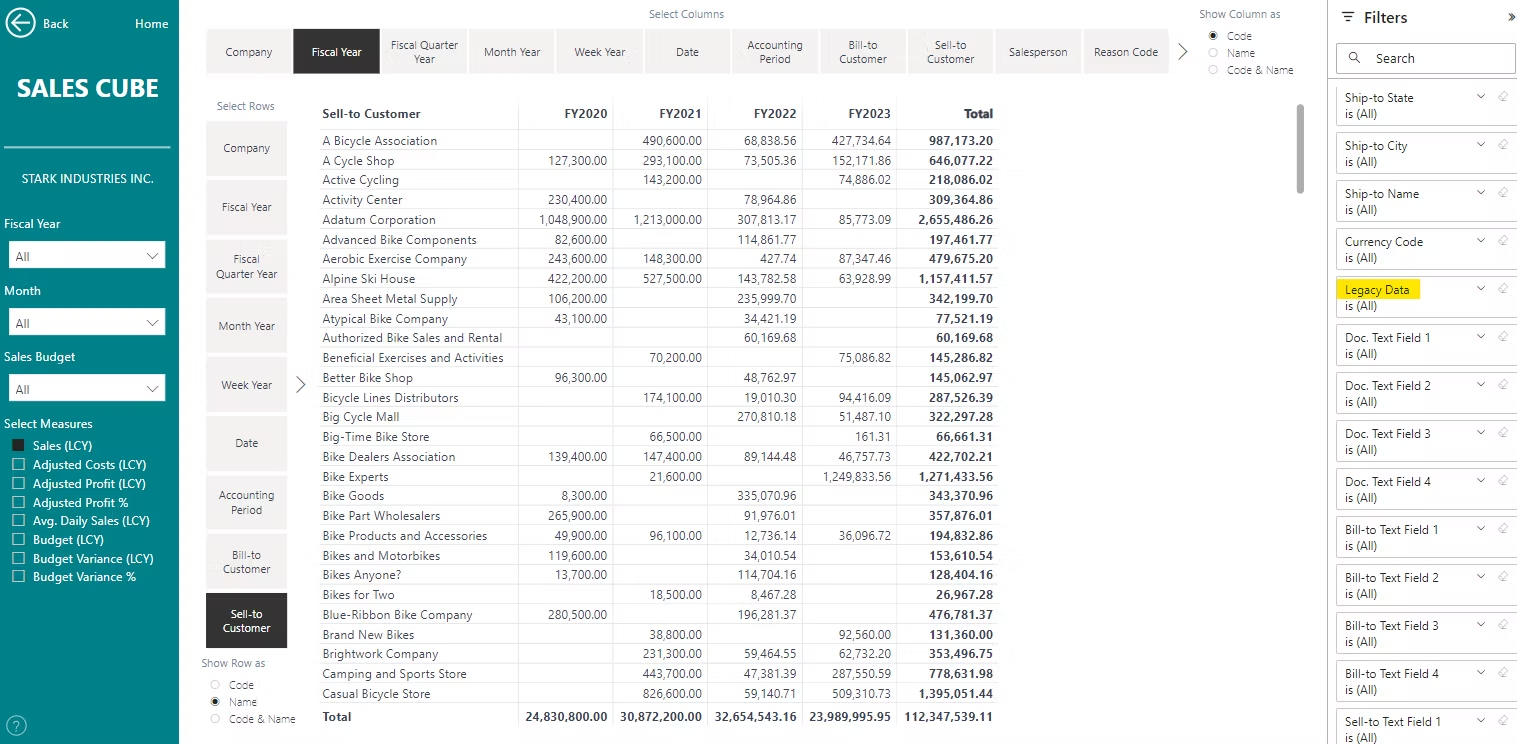1517x744 pixels.
Task: Clear the Ship-to State filter eraser icon
Action: pos(1502,97)
